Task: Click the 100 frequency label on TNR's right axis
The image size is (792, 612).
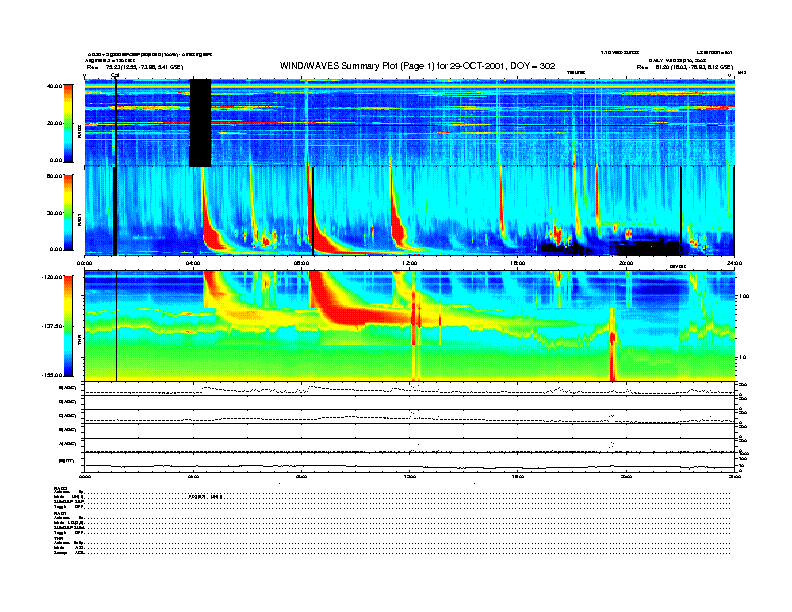Action: (x=743, y=296)
